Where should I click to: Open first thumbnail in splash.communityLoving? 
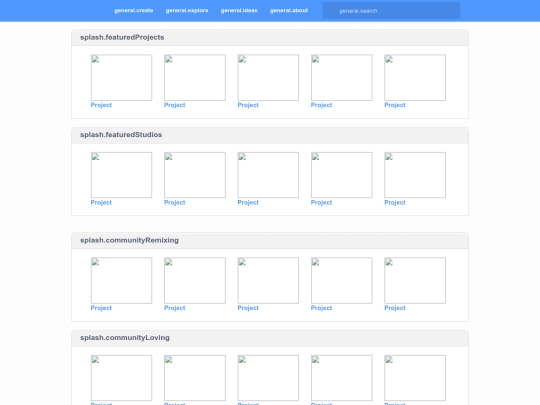121,378
